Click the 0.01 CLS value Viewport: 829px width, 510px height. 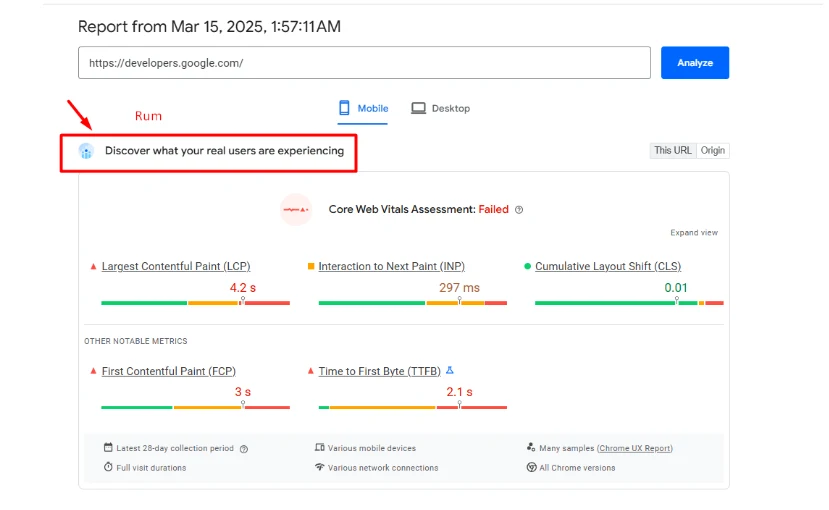(x=676, y=288)
